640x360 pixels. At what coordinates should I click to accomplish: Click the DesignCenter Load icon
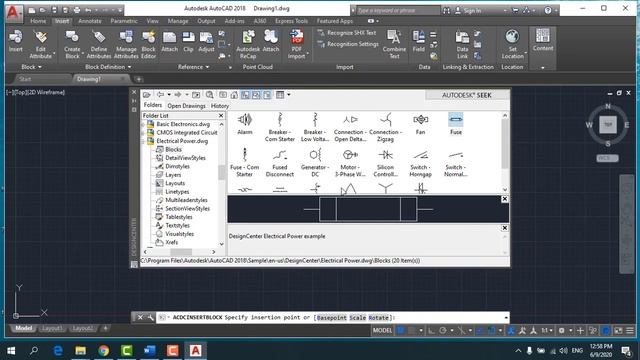coord(147,95)
